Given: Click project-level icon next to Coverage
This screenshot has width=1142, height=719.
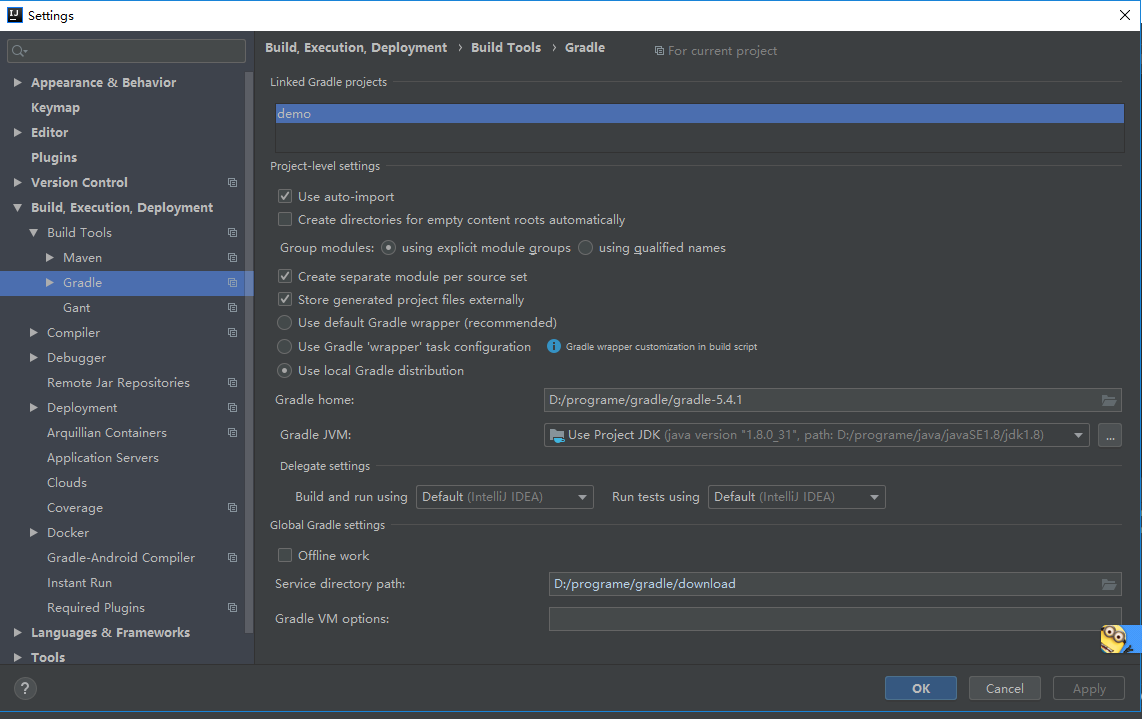Looking at the screenshot, I should (232, 508).
